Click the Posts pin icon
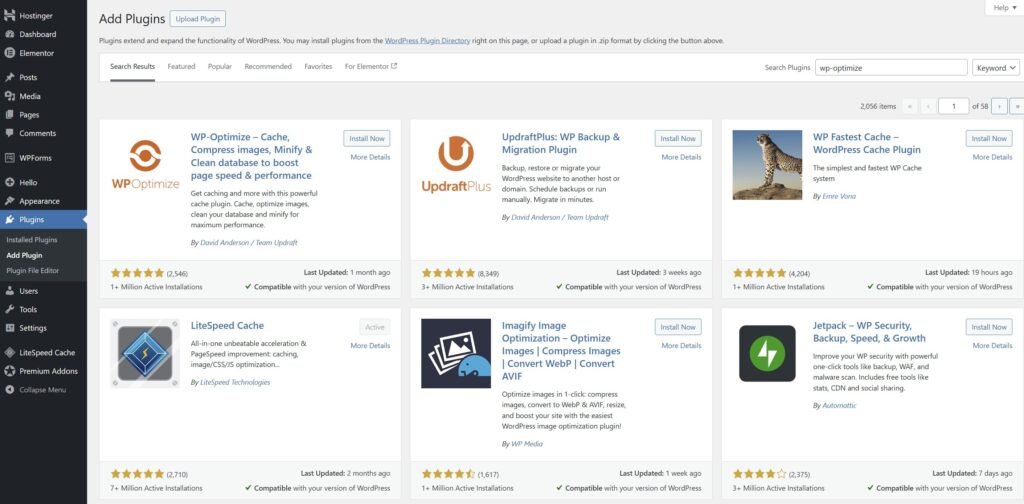The width and height of the screenshot is (1024, 504). coord(10,77)
